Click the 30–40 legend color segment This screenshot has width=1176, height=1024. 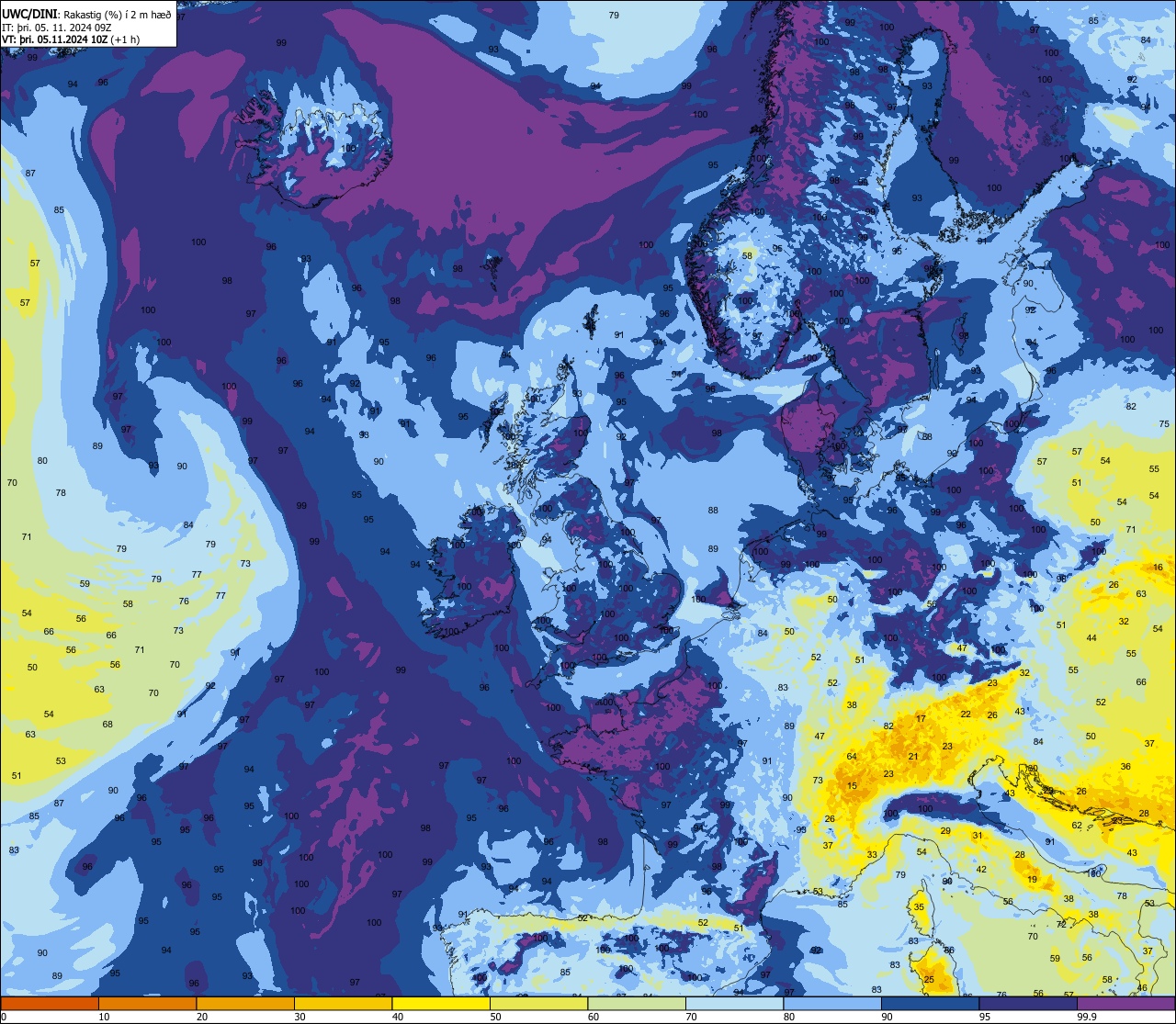(343, 1004)
